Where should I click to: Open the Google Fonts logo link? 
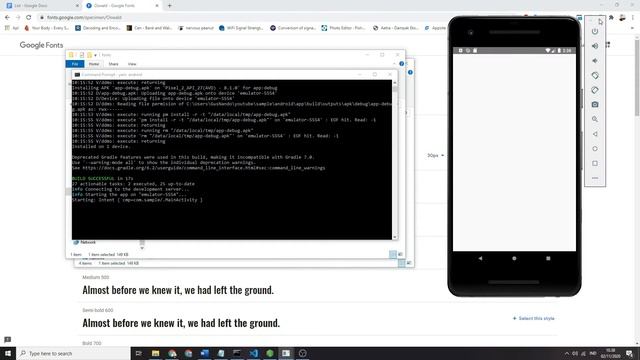(41, 45)
